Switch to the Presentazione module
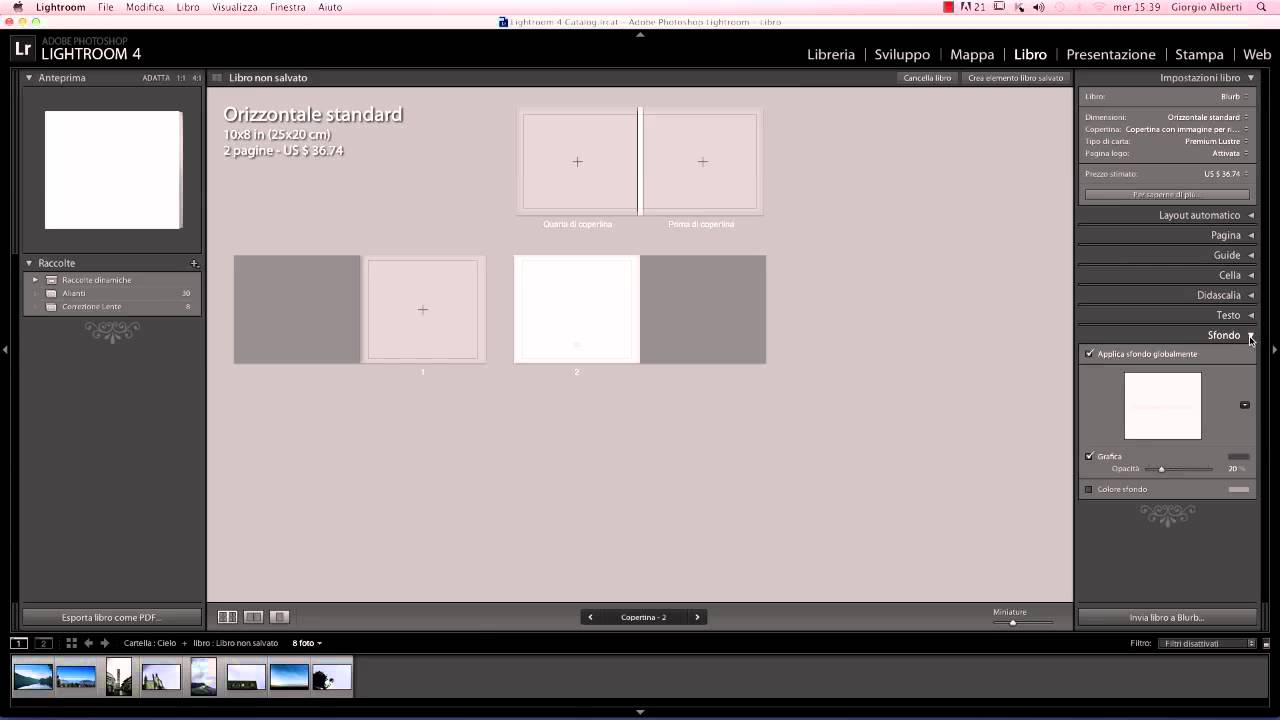This screenshot has width=1280, height=720. click(x=1111, y=54)
